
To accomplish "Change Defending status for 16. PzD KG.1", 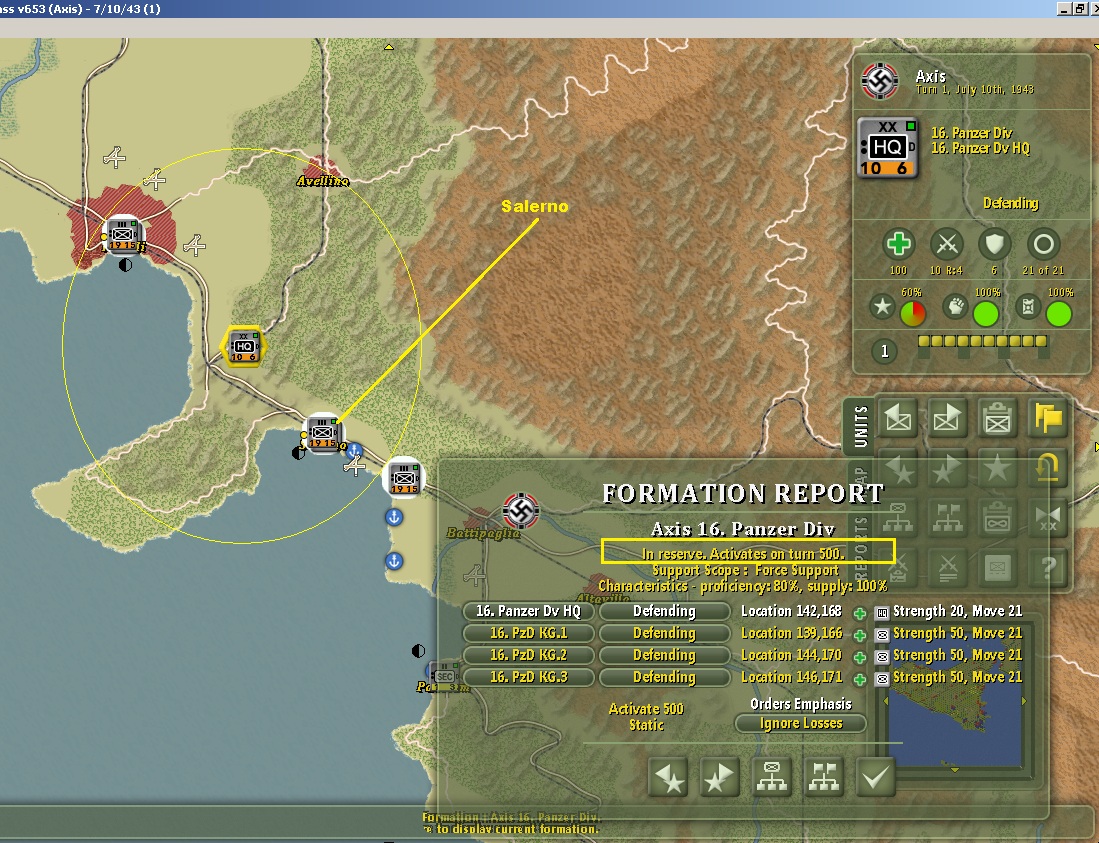I will [664, 633].
